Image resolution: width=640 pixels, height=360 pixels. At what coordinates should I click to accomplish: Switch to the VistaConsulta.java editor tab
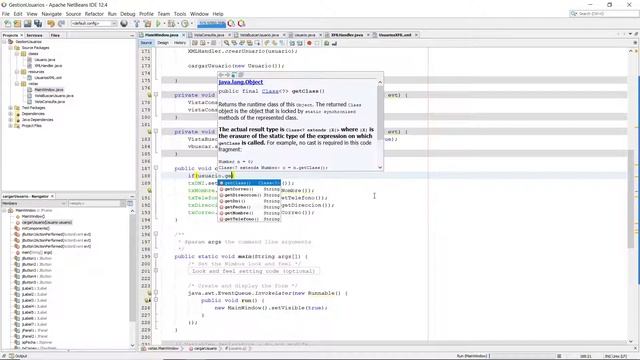(x=209, y=35)
